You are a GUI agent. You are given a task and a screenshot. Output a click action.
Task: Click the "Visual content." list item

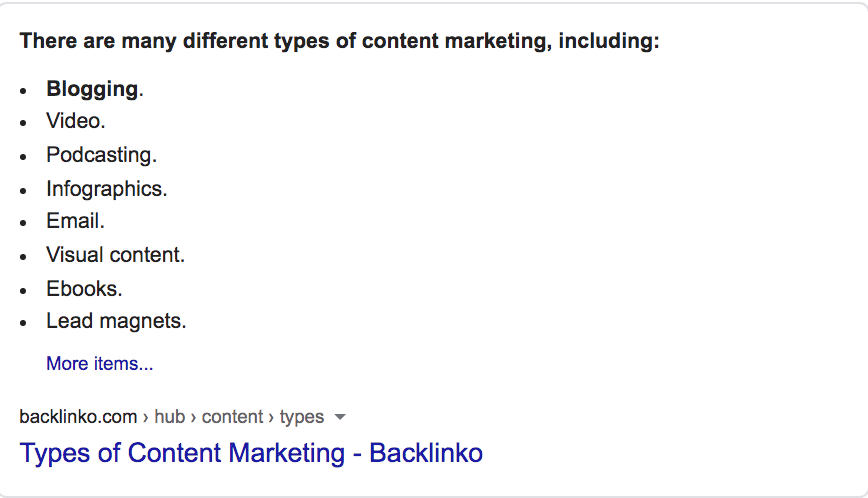tap(116, 255)
